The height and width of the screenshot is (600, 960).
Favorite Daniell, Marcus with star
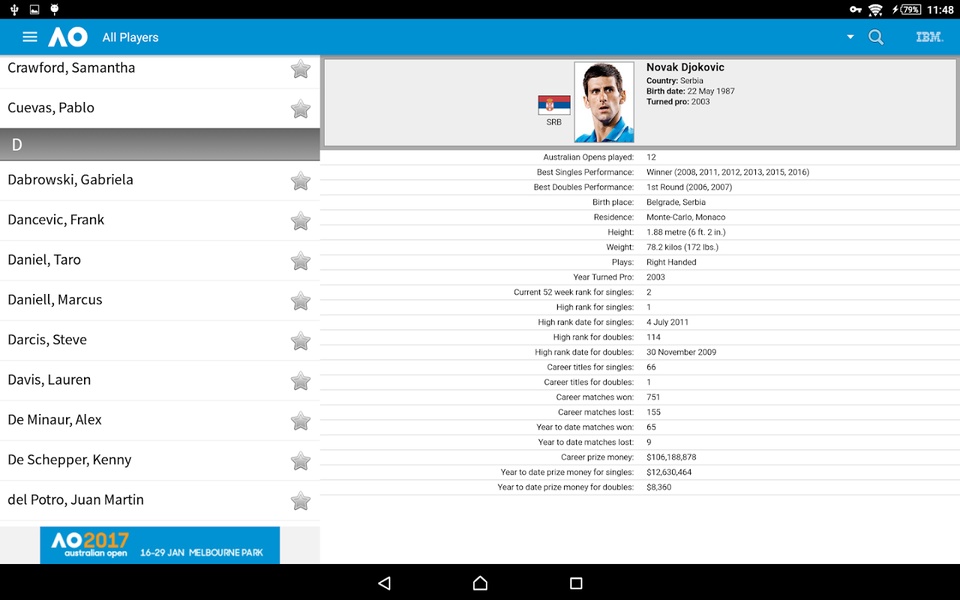click(300, 301)
